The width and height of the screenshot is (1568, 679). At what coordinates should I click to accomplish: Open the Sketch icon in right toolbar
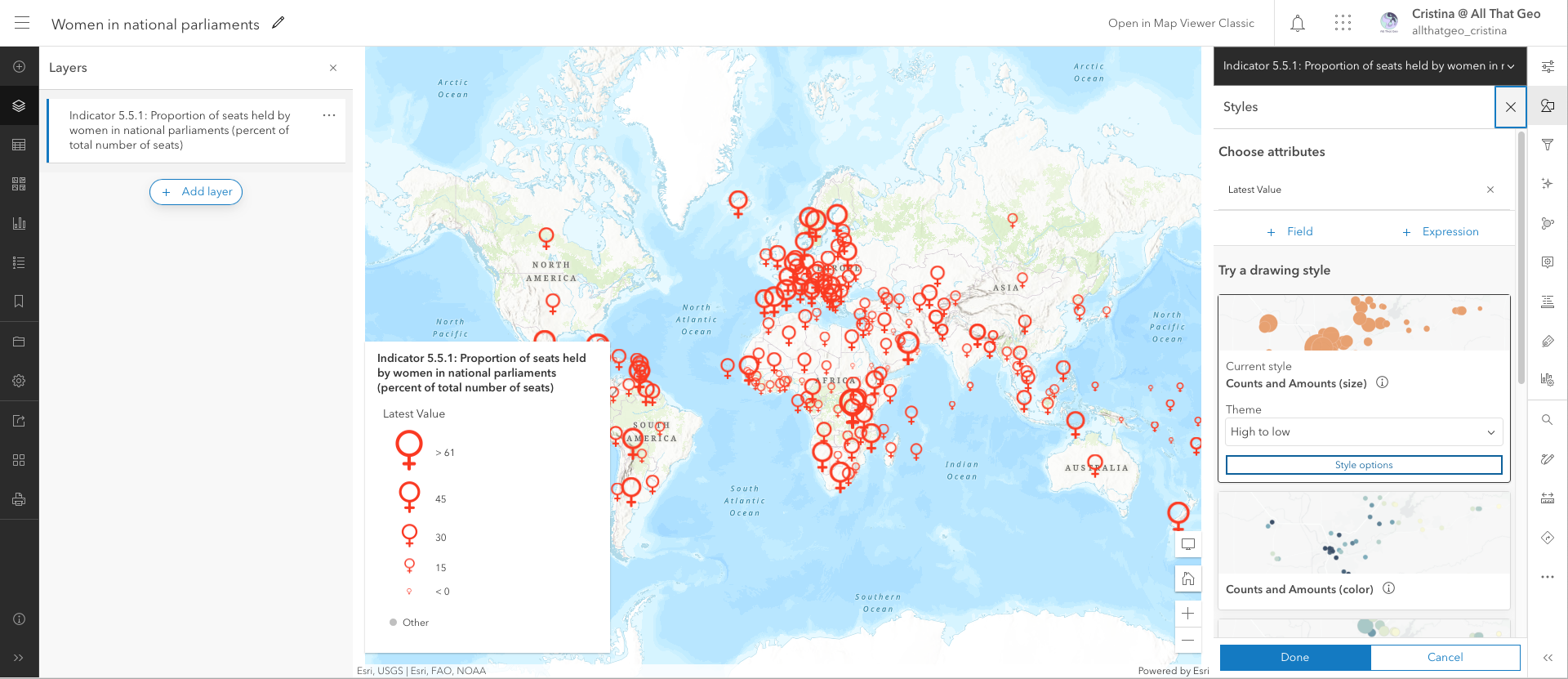coord(1548,459)
